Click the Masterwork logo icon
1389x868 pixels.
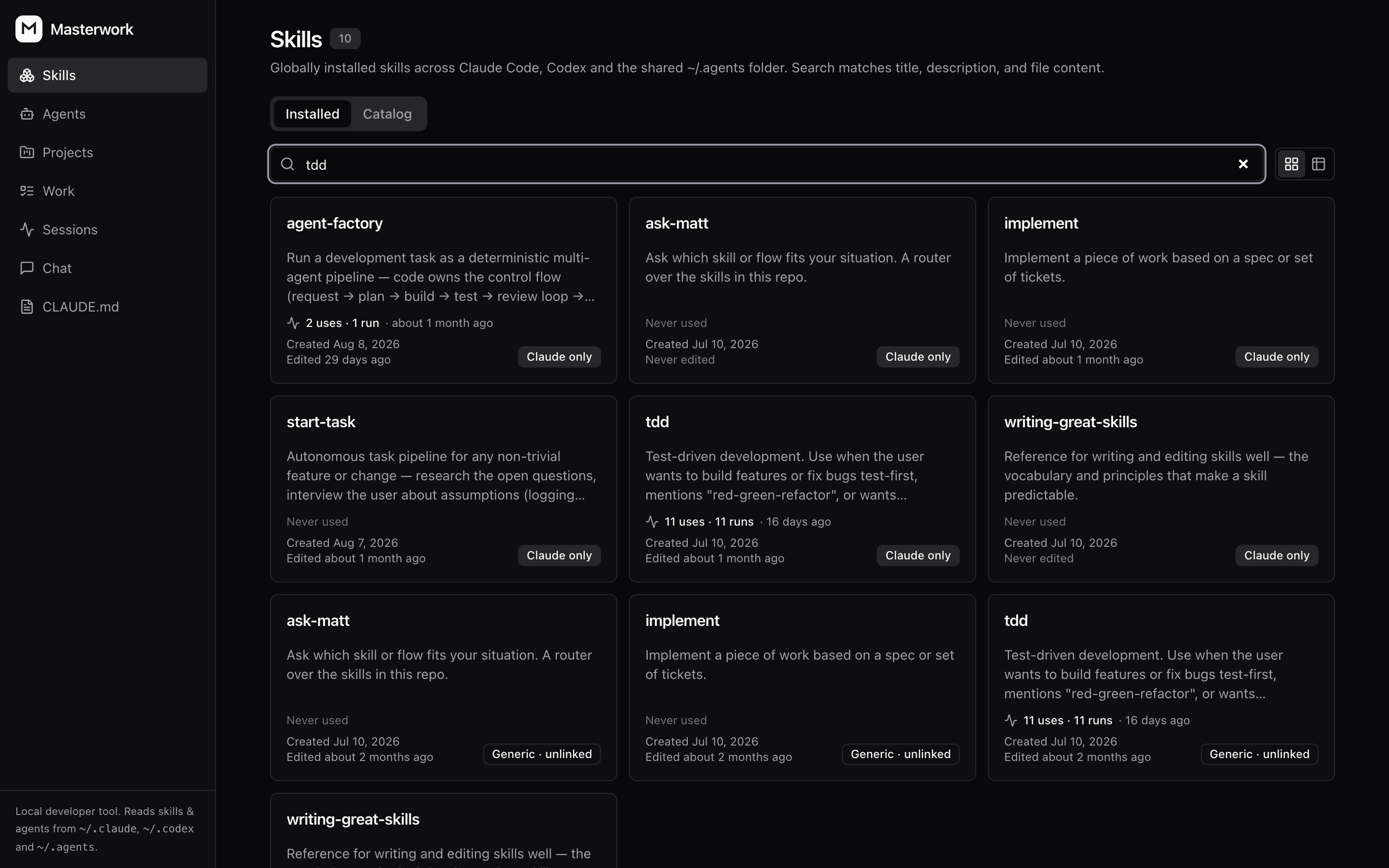(x=29, y=29)
